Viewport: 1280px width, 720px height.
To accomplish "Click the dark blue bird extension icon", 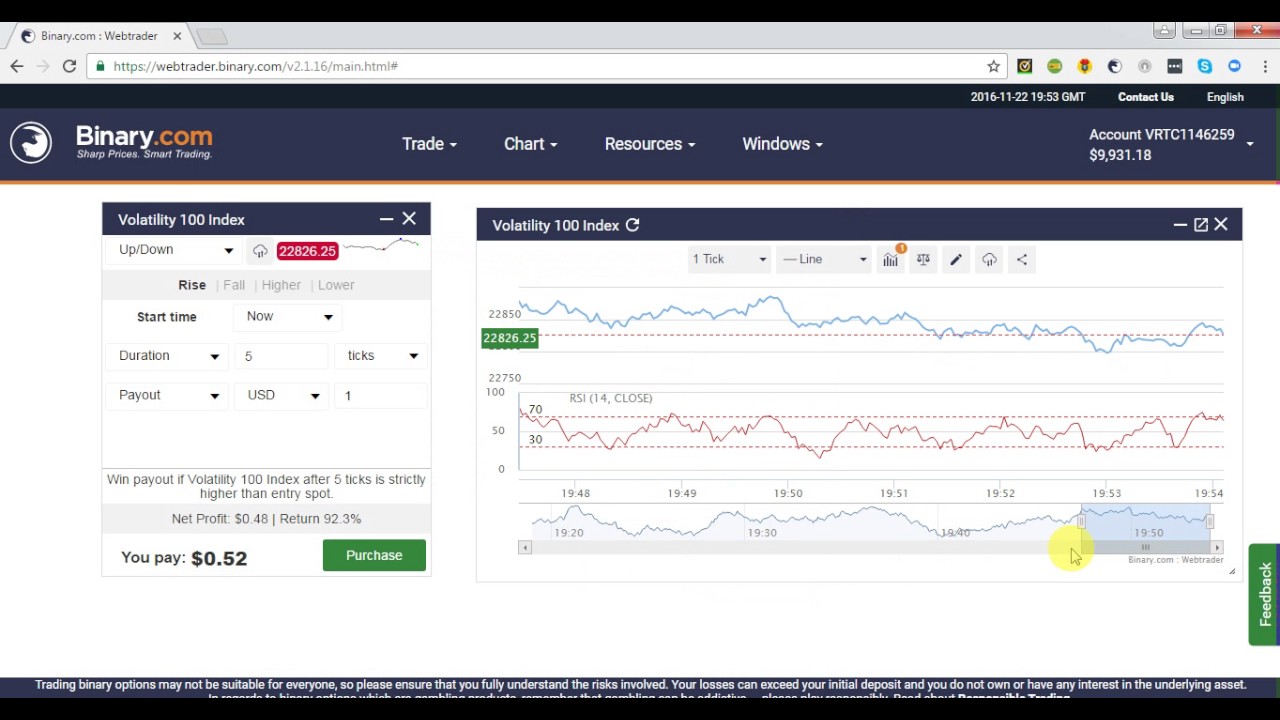I will pos(1114,66).
